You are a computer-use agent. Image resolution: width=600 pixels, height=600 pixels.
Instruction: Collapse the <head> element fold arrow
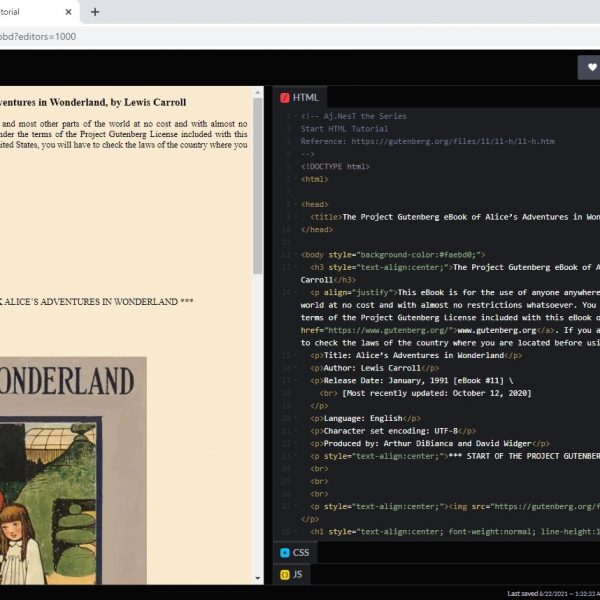[298, 204]
